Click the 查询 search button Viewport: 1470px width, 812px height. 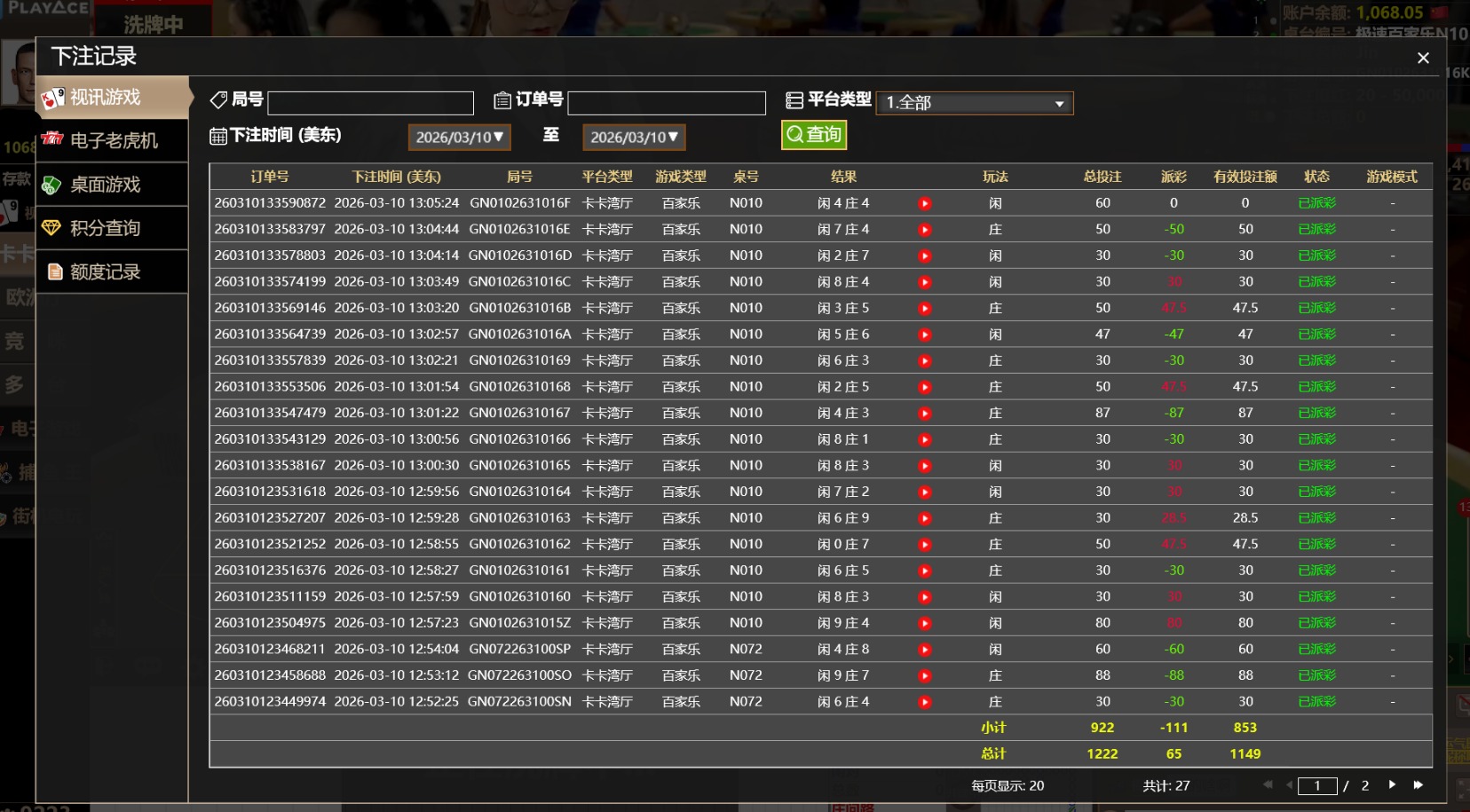tap(812, 135)
